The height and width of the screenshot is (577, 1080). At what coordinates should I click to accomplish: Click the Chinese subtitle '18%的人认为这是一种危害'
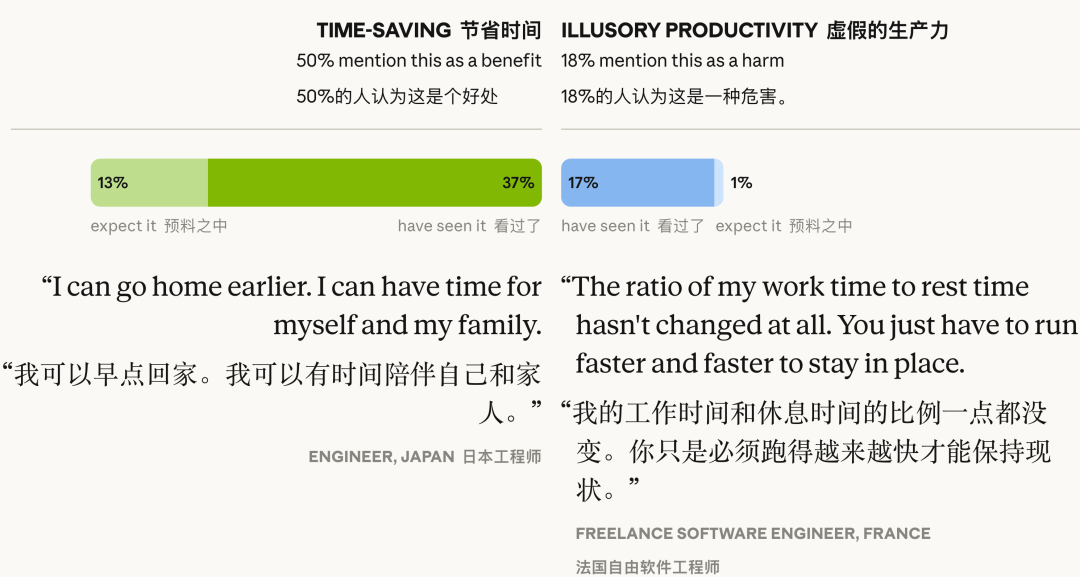[675, 97]
